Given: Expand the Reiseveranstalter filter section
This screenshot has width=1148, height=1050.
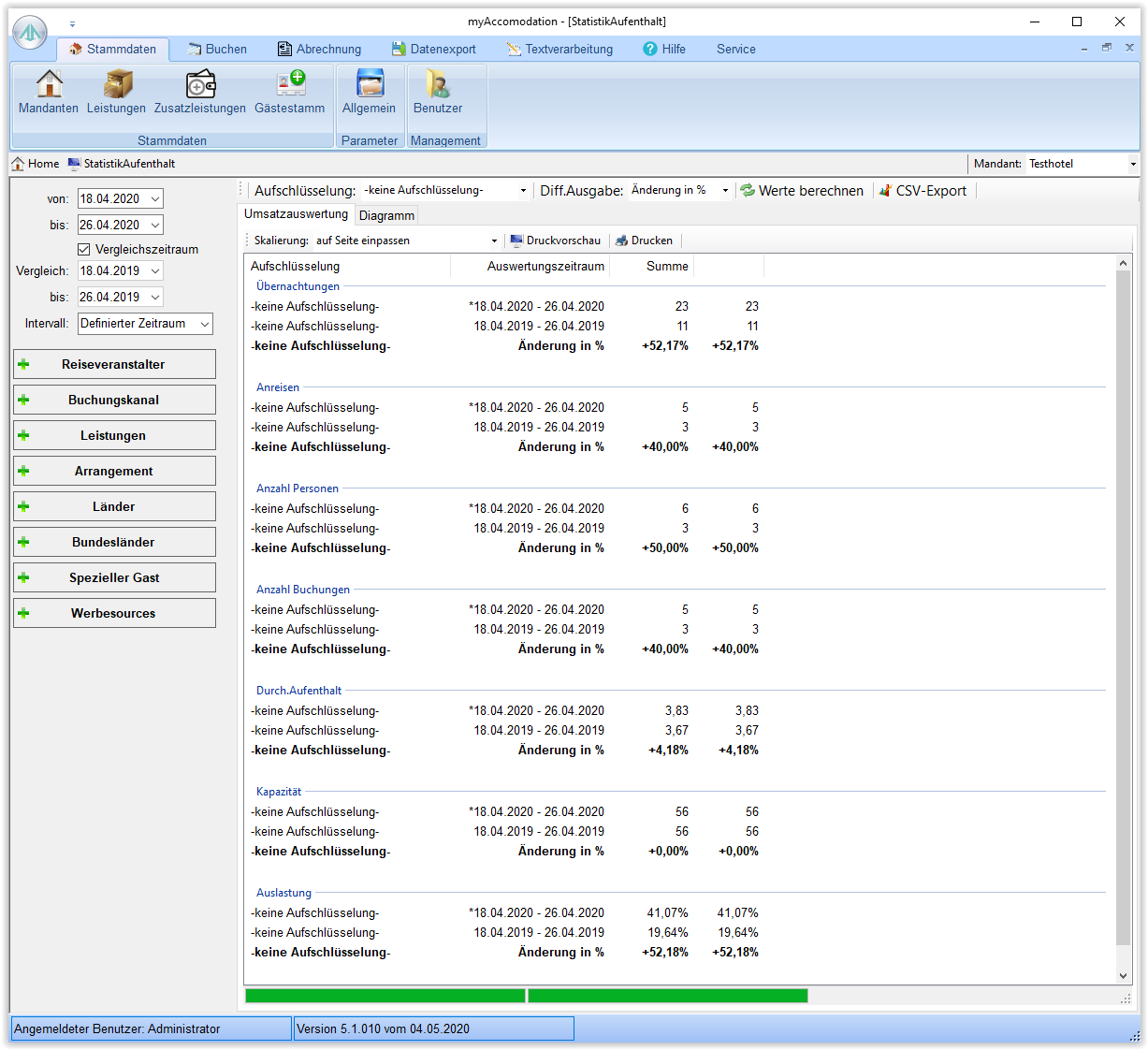Looking at the screenshot, I should pos(114,365).
